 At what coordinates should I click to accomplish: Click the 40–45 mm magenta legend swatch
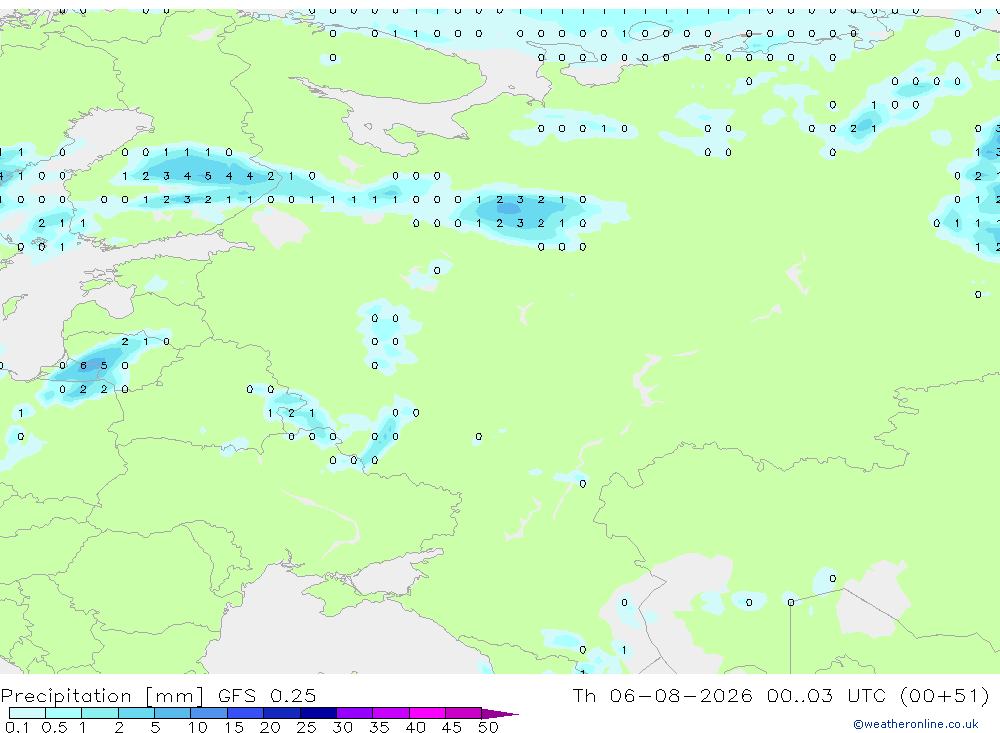pyautogui.click(x=427, y=713)
